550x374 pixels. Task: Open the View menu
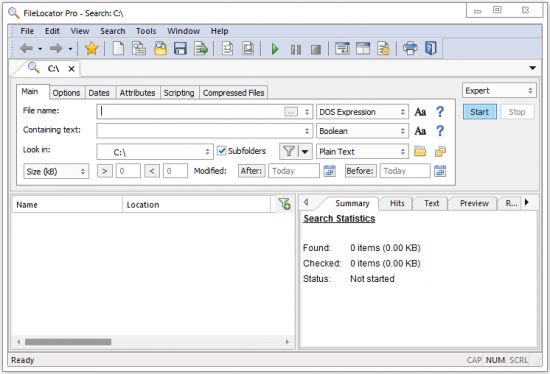coord(80,31)
